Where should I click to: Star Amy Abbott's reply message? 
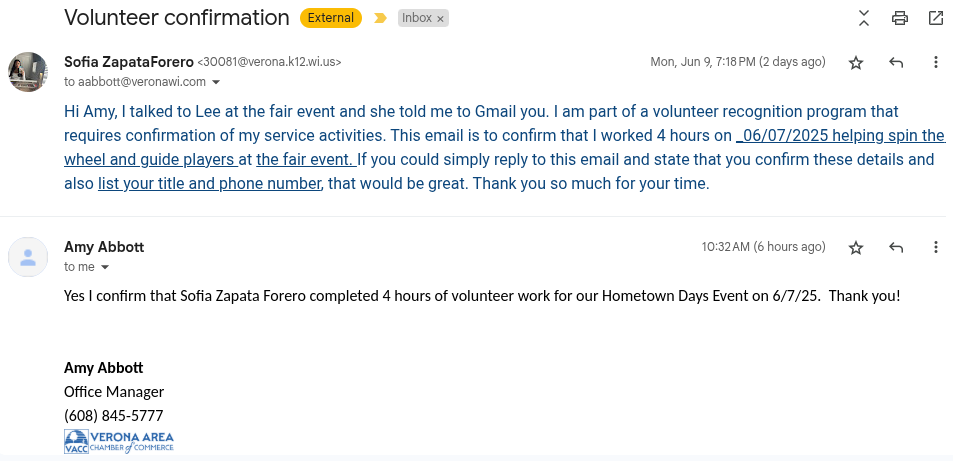[856, 247]
